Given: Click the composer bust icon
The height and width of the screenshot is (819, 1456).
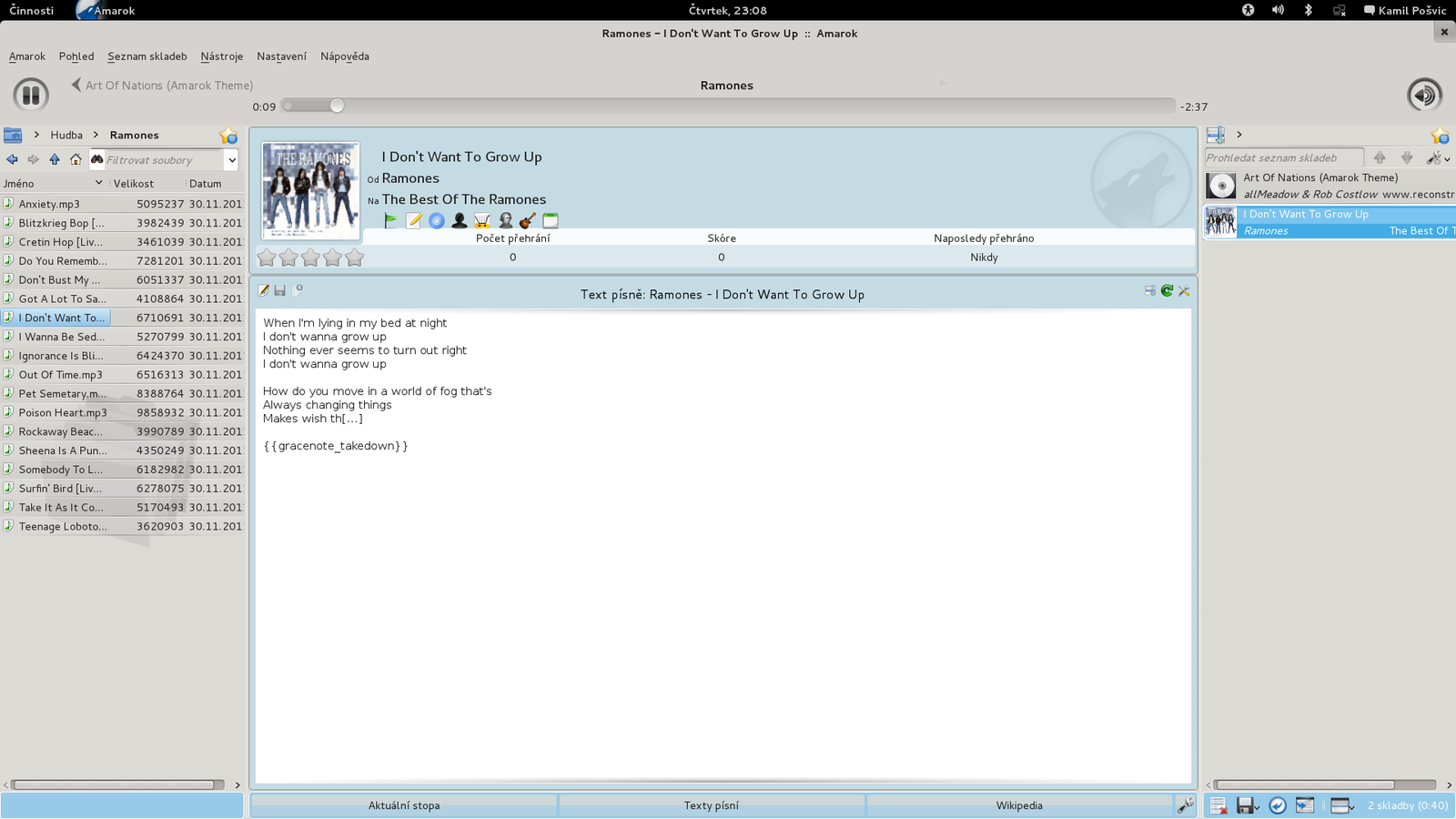Looking at the screenshot, I should [x=505, y=220].
